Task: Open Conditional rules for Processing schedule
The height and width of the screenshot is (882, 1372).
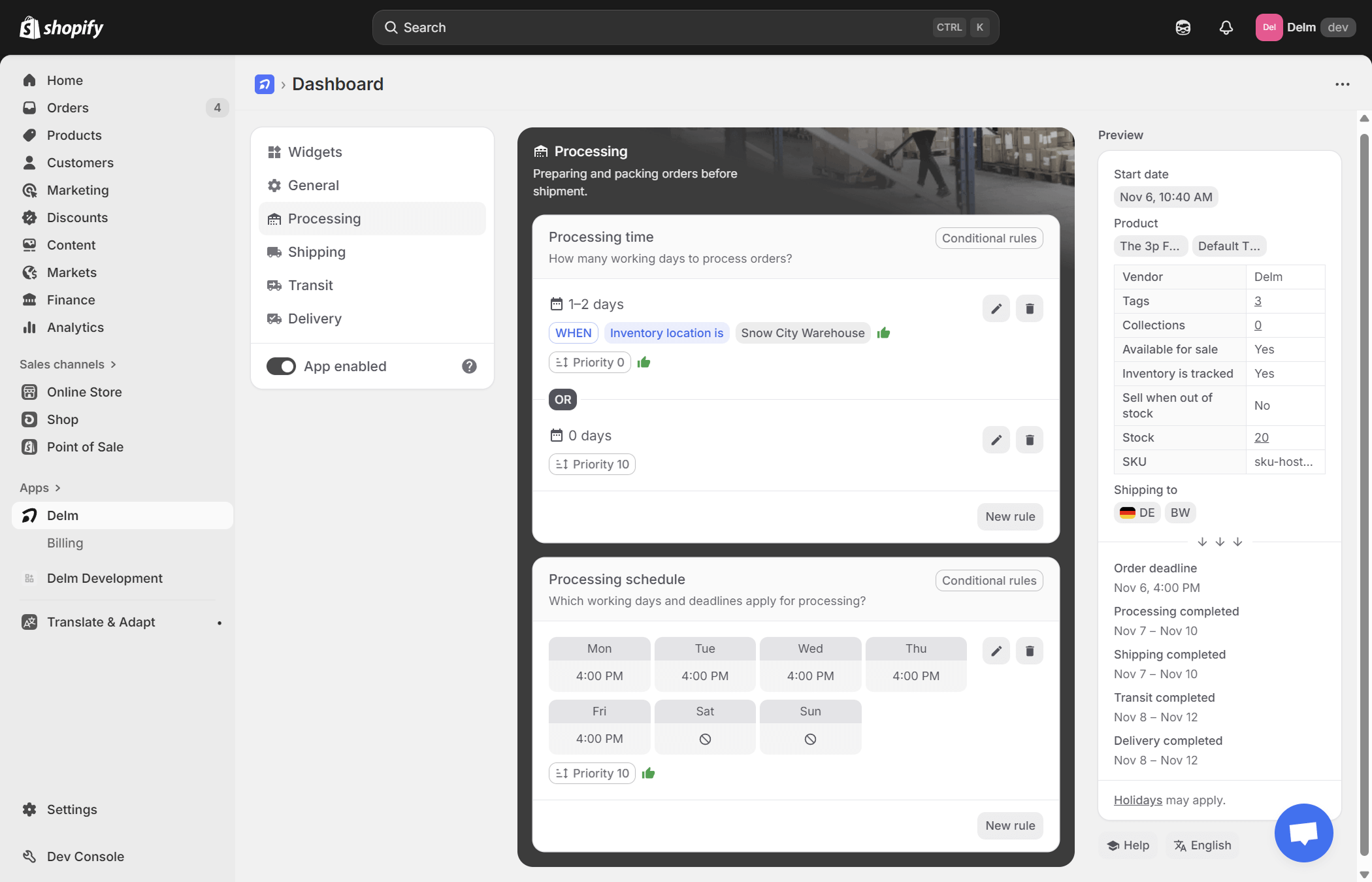Action: tap(988, 581)
